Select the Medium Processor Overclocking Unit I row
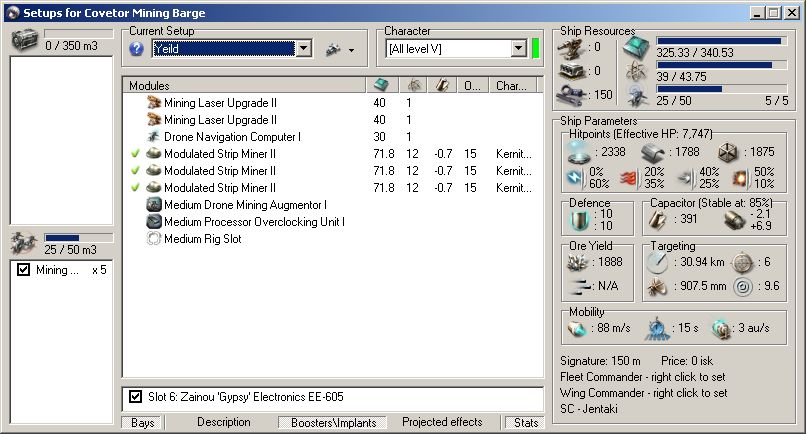 tap(333, 221)
